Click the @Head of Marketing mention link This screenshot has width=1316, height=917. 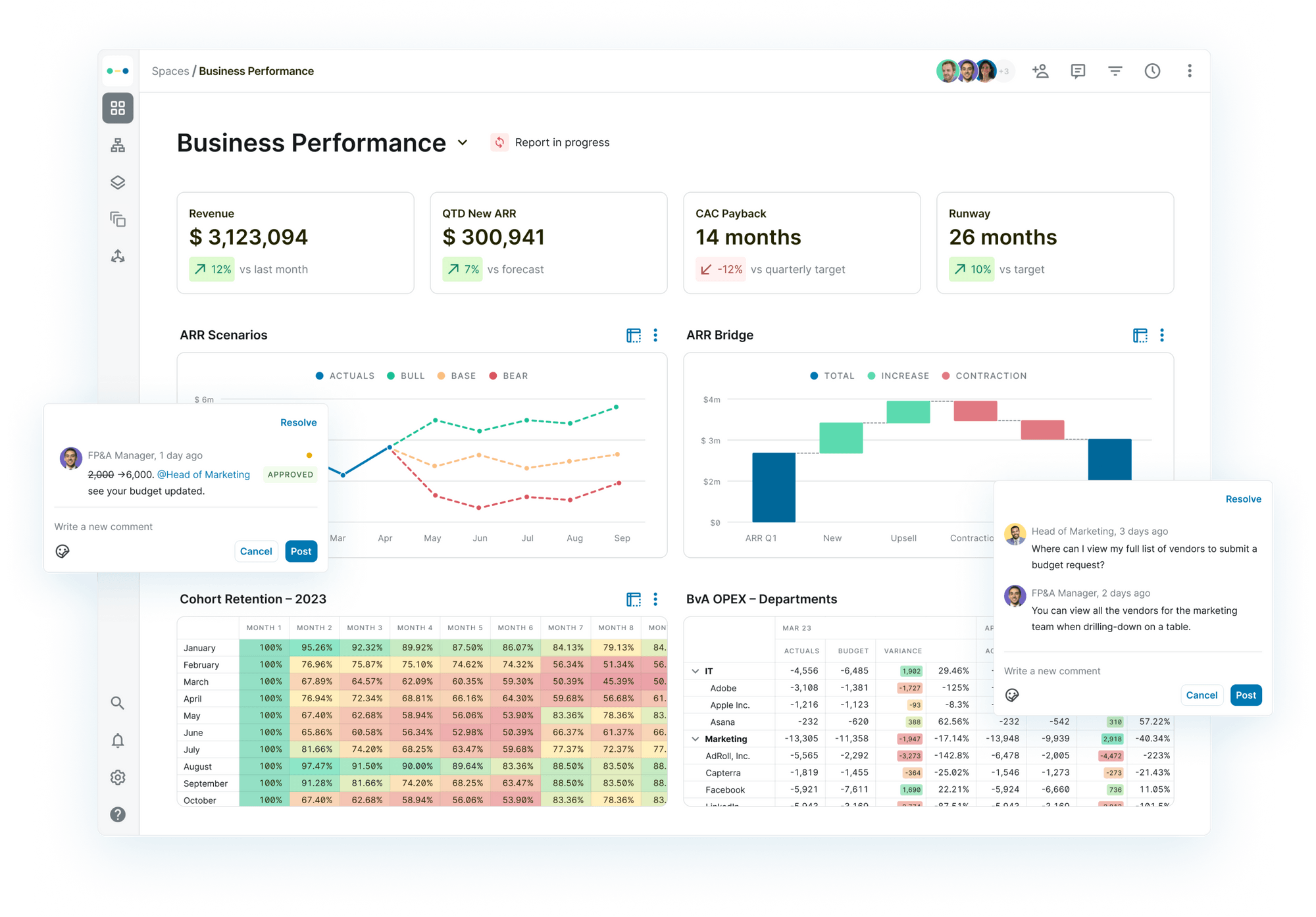point(203,474)
